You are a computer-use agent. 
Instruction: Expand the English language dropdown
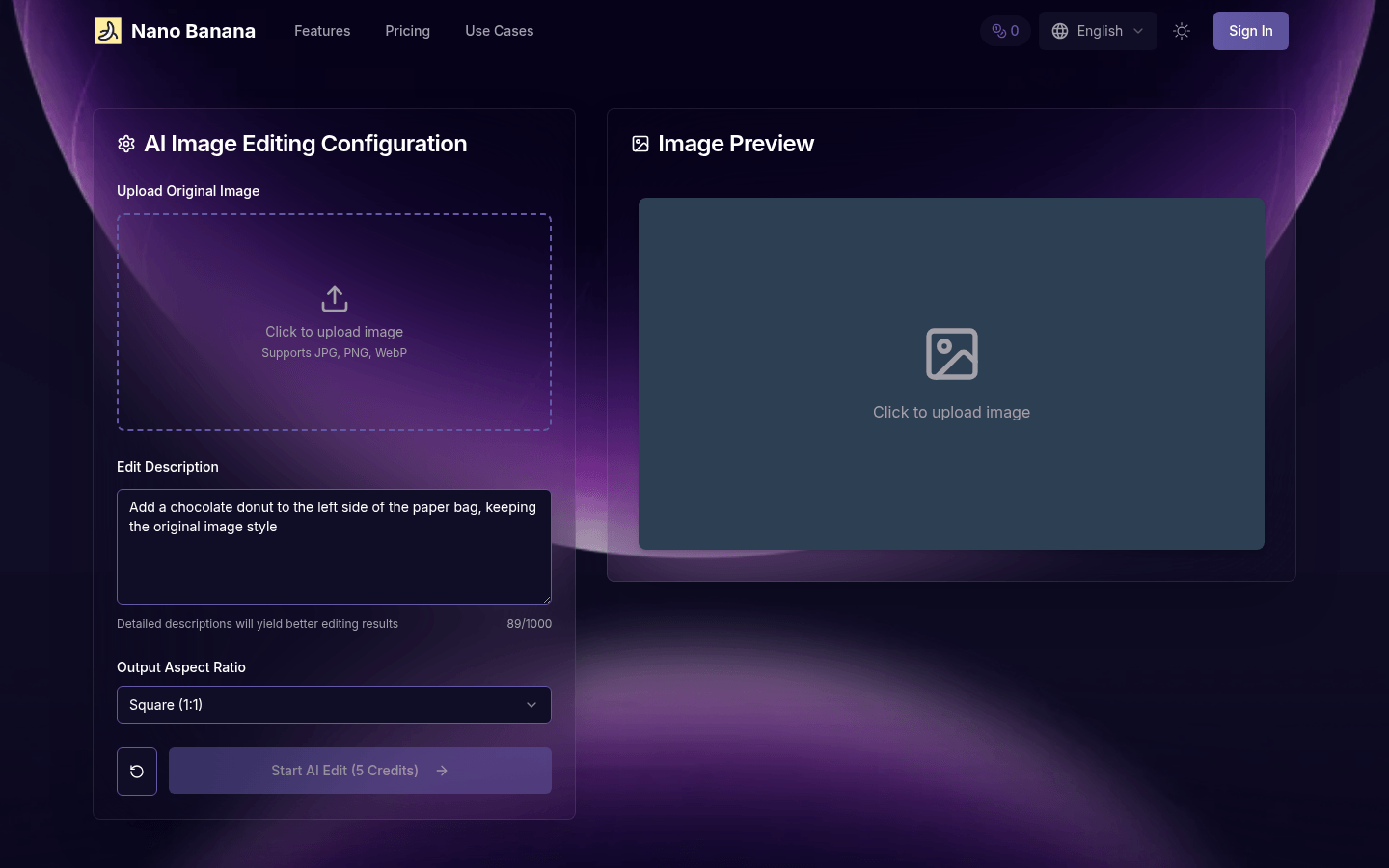click(x=1098, y=31)
